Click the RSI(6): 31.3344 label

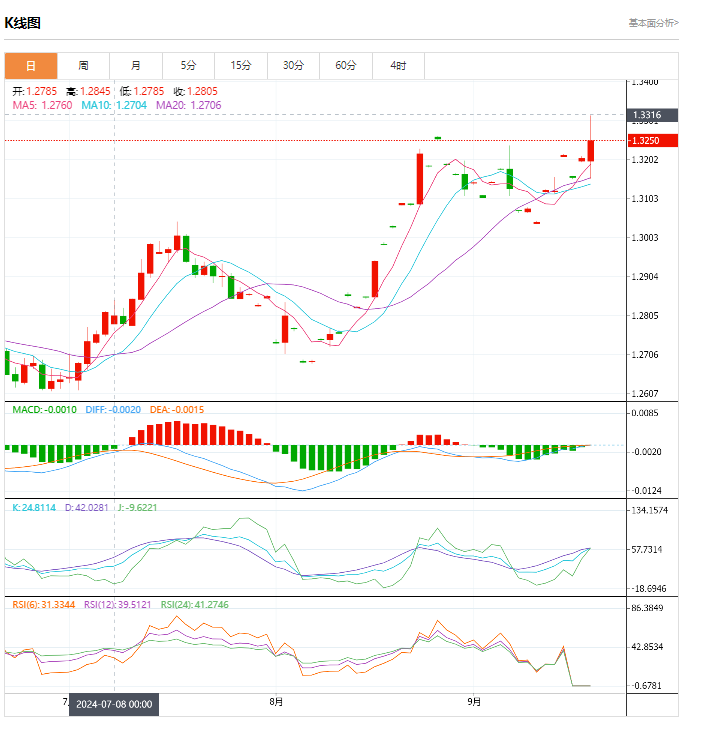[x=44, y=605]
